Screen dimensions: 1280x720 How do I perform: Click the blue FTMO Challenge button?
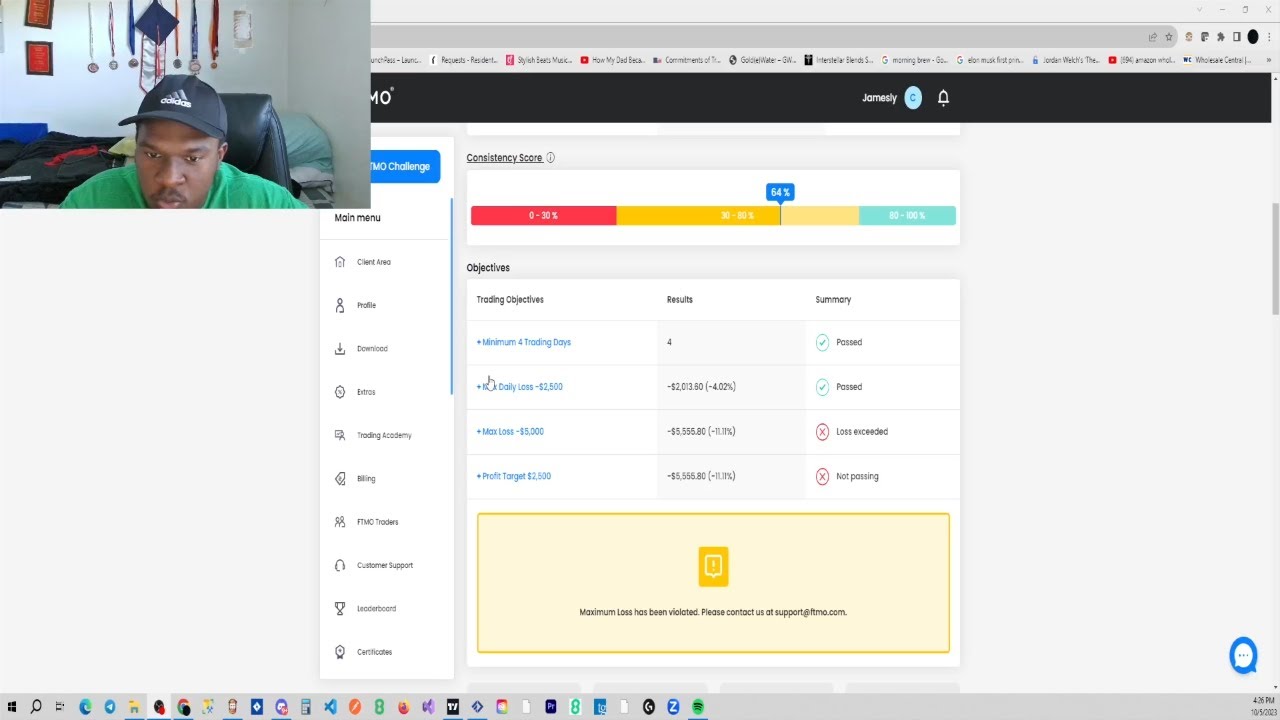[x=405, y=166]
